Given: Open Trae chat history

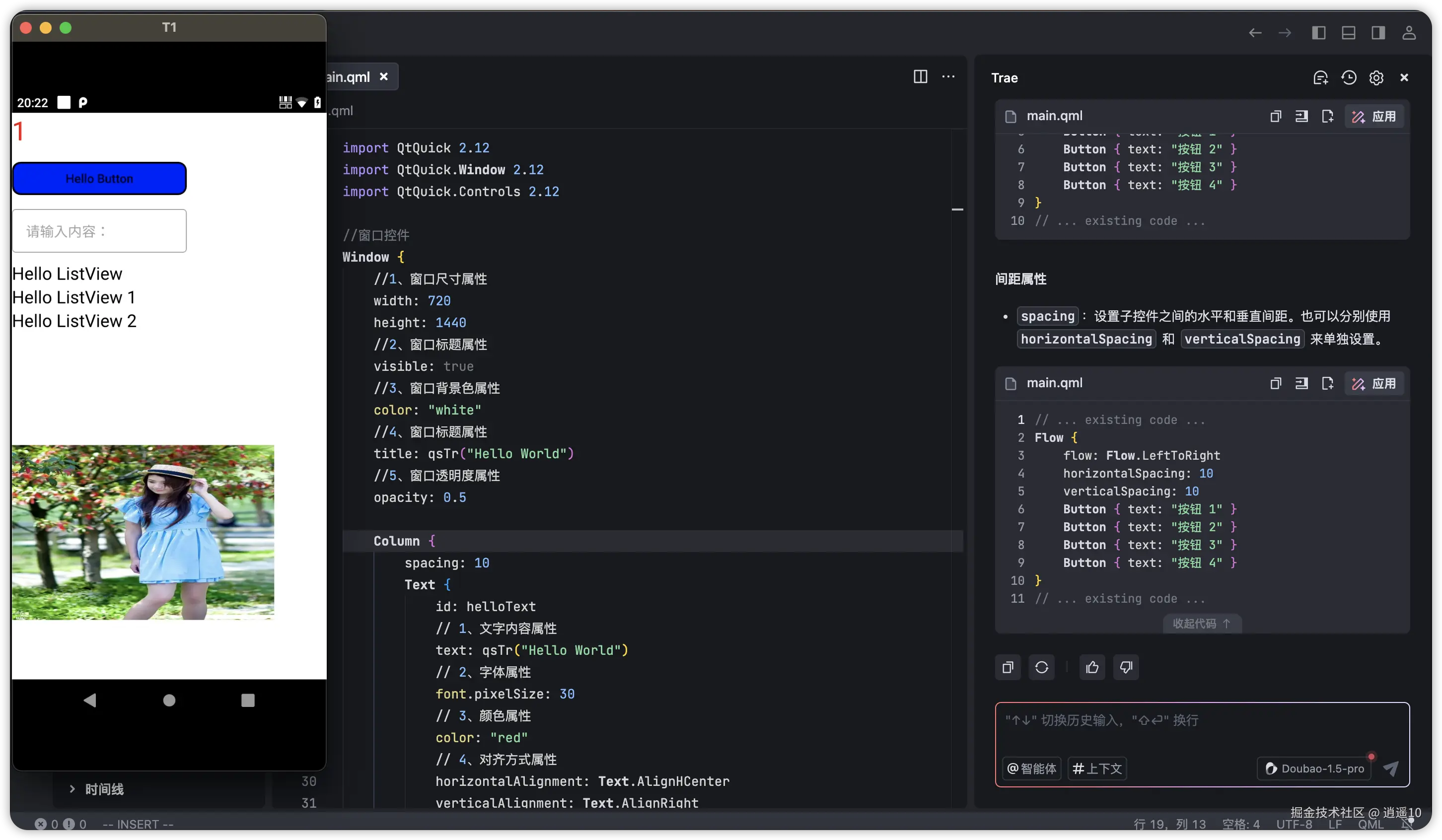Looking at the screenshot, I should (x=1349, y=77).
